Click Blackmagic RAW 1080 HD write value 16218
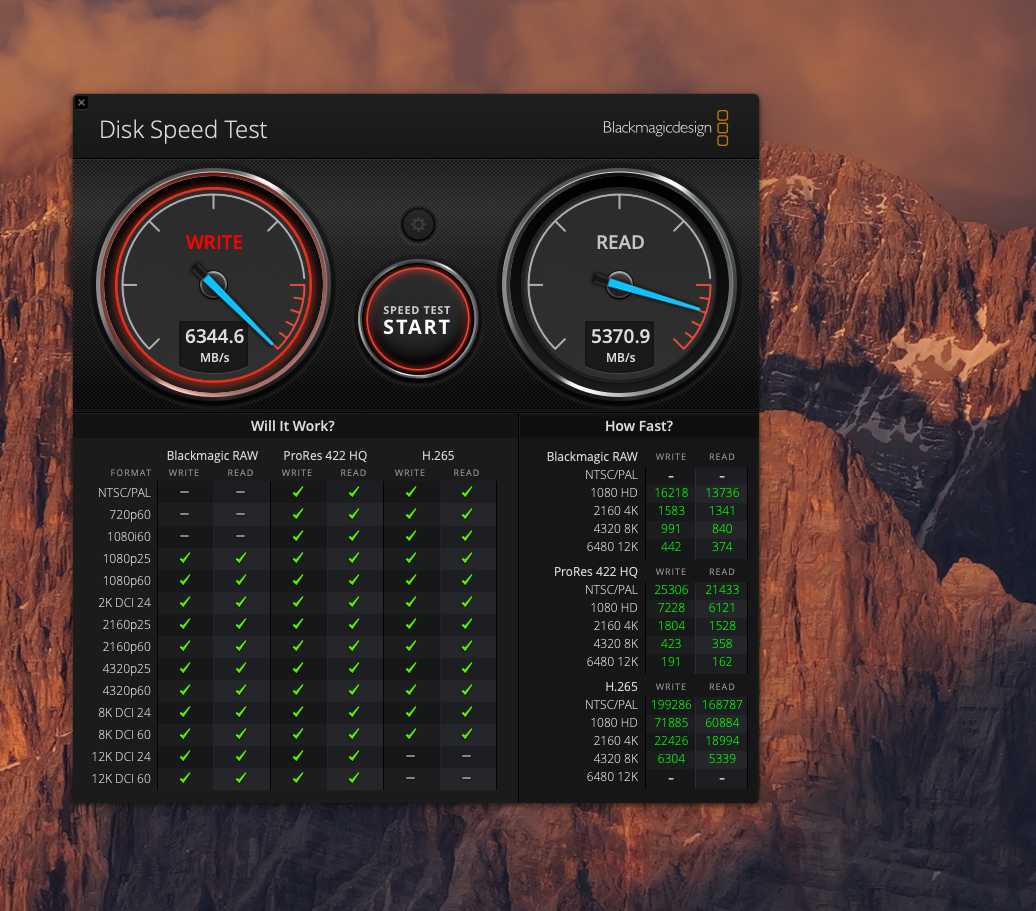This screenshot has width=1036, height=911. (x=671, y=493)
